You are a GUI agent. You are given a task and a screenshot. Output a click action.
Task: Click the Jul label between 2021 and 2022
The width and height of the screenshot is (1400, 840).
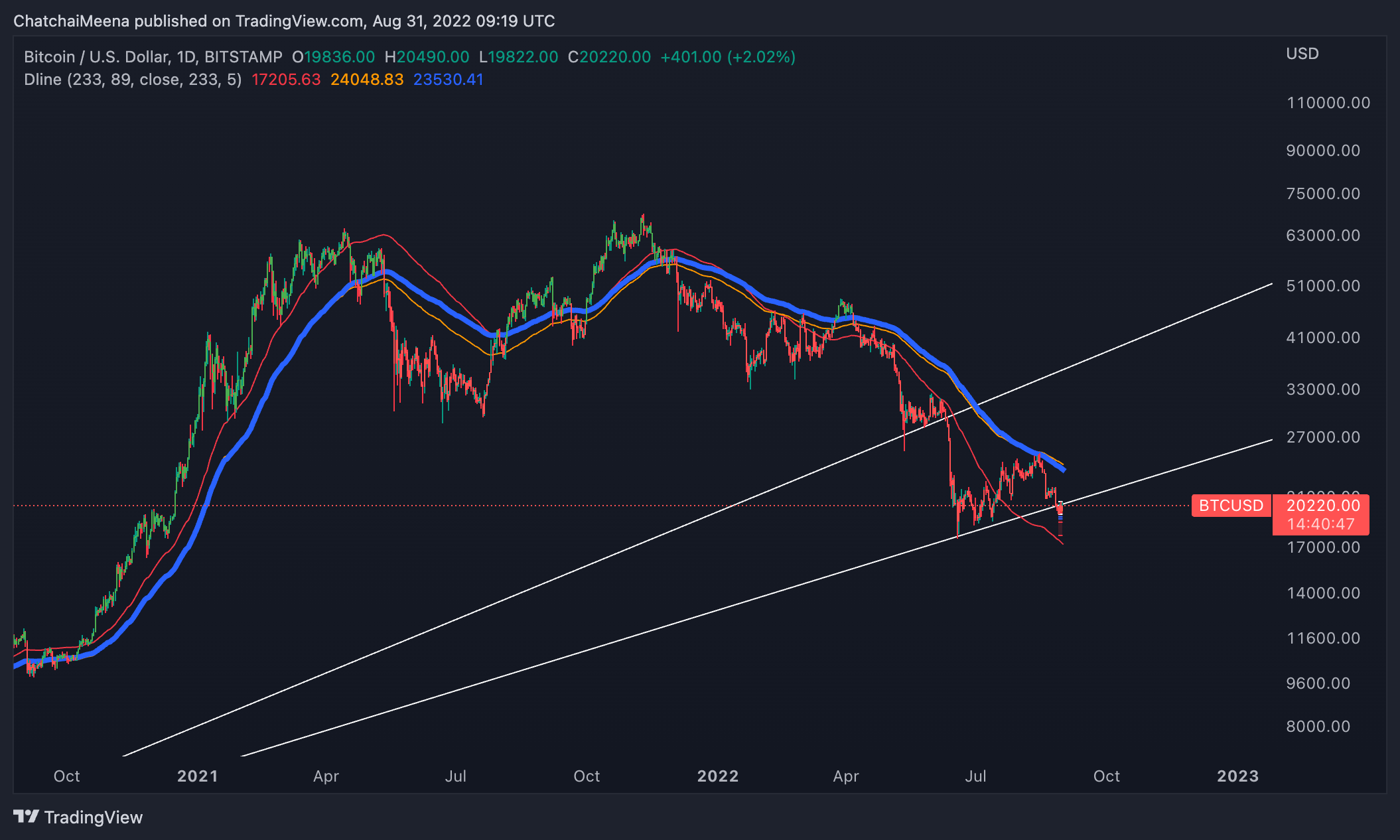[x=456, y=776]
